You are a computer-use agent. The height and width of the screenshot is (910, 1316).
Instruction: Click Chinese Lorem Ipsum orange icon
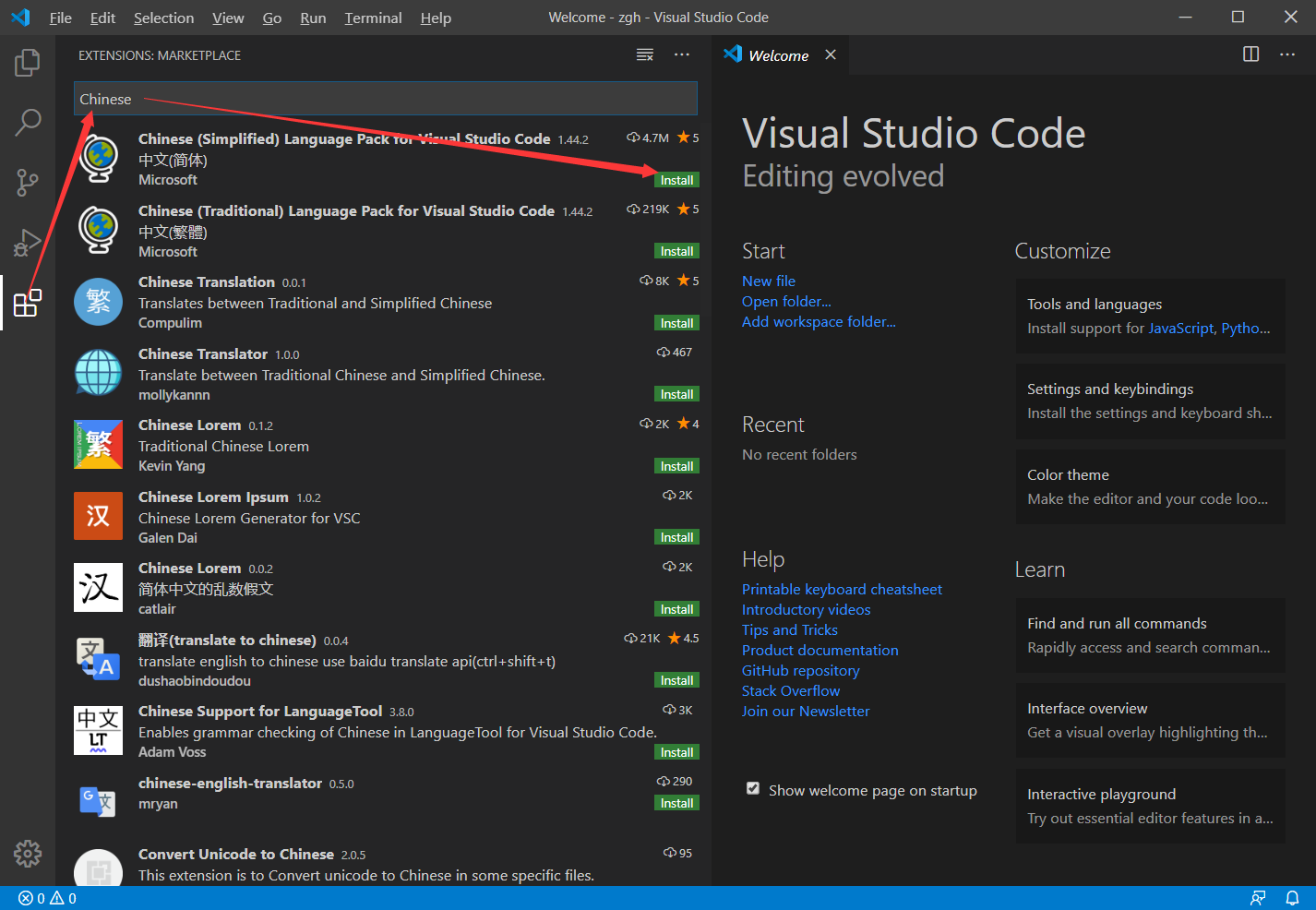click(98, 516)
